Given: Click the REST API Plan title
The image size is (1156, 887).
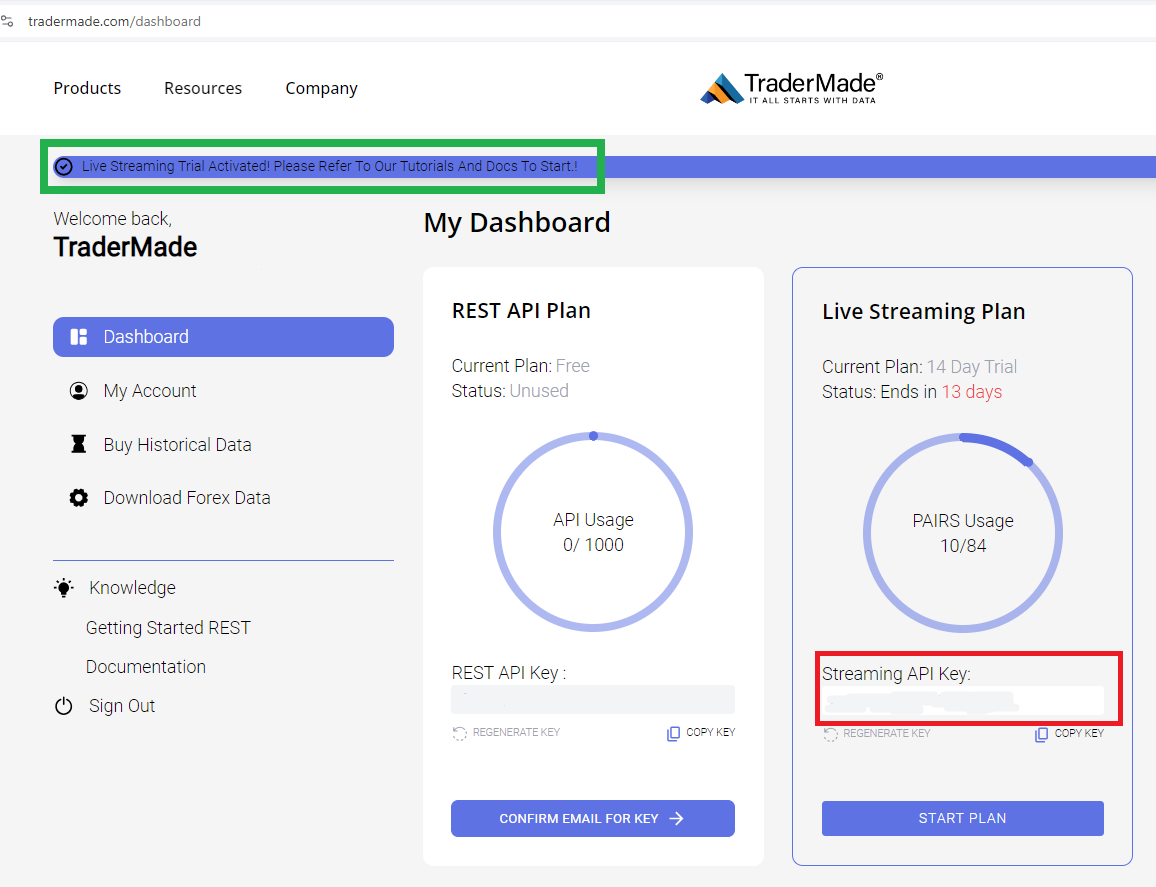Looking at the screenshot, I should click(x=521, y=311).
